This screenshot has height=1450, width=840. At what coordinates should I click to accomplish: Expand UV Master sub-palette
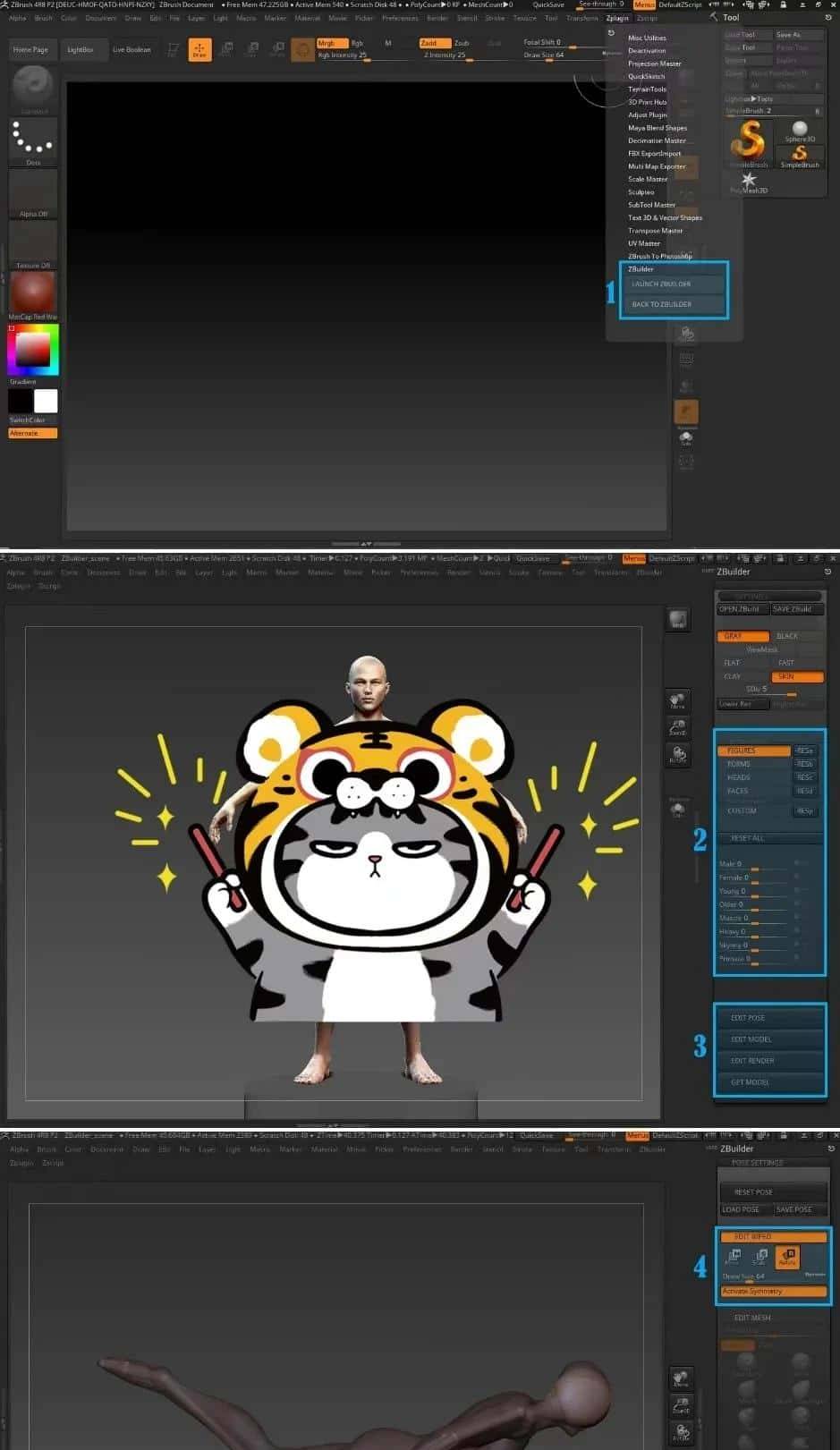[x=644, y=243]
